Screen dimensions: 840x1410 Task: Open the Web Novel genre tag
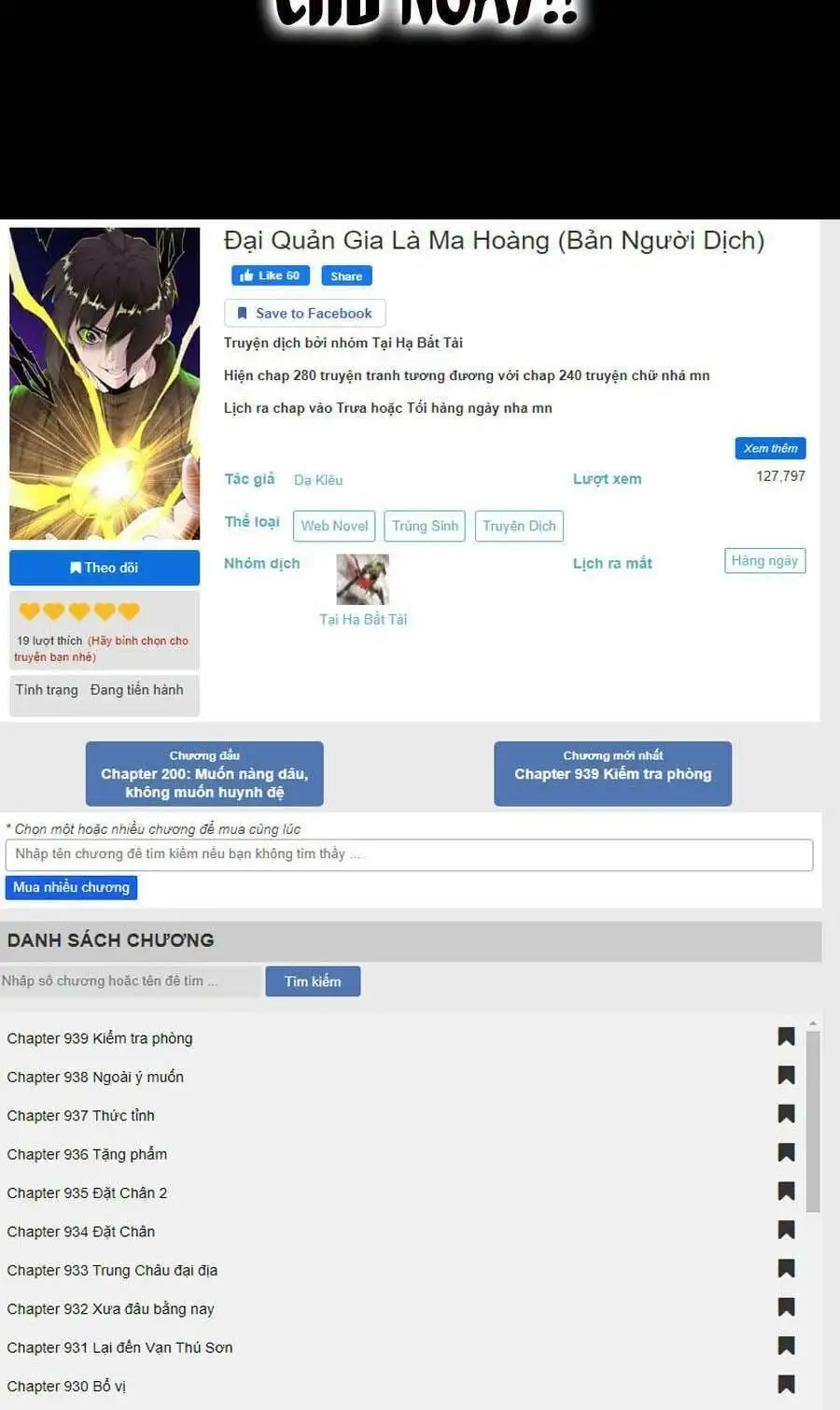pos(334,526)
